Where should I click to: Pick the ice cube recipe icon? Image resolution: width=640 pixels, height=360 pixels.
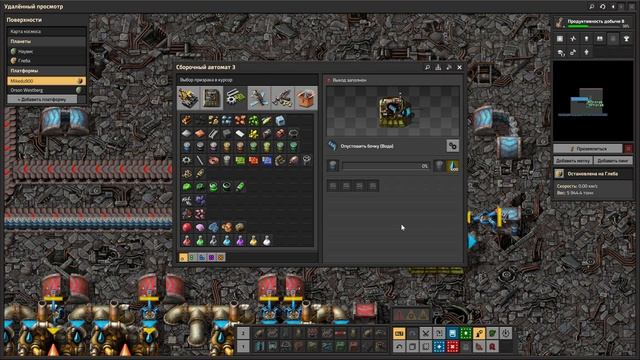(x=280, y=120)
